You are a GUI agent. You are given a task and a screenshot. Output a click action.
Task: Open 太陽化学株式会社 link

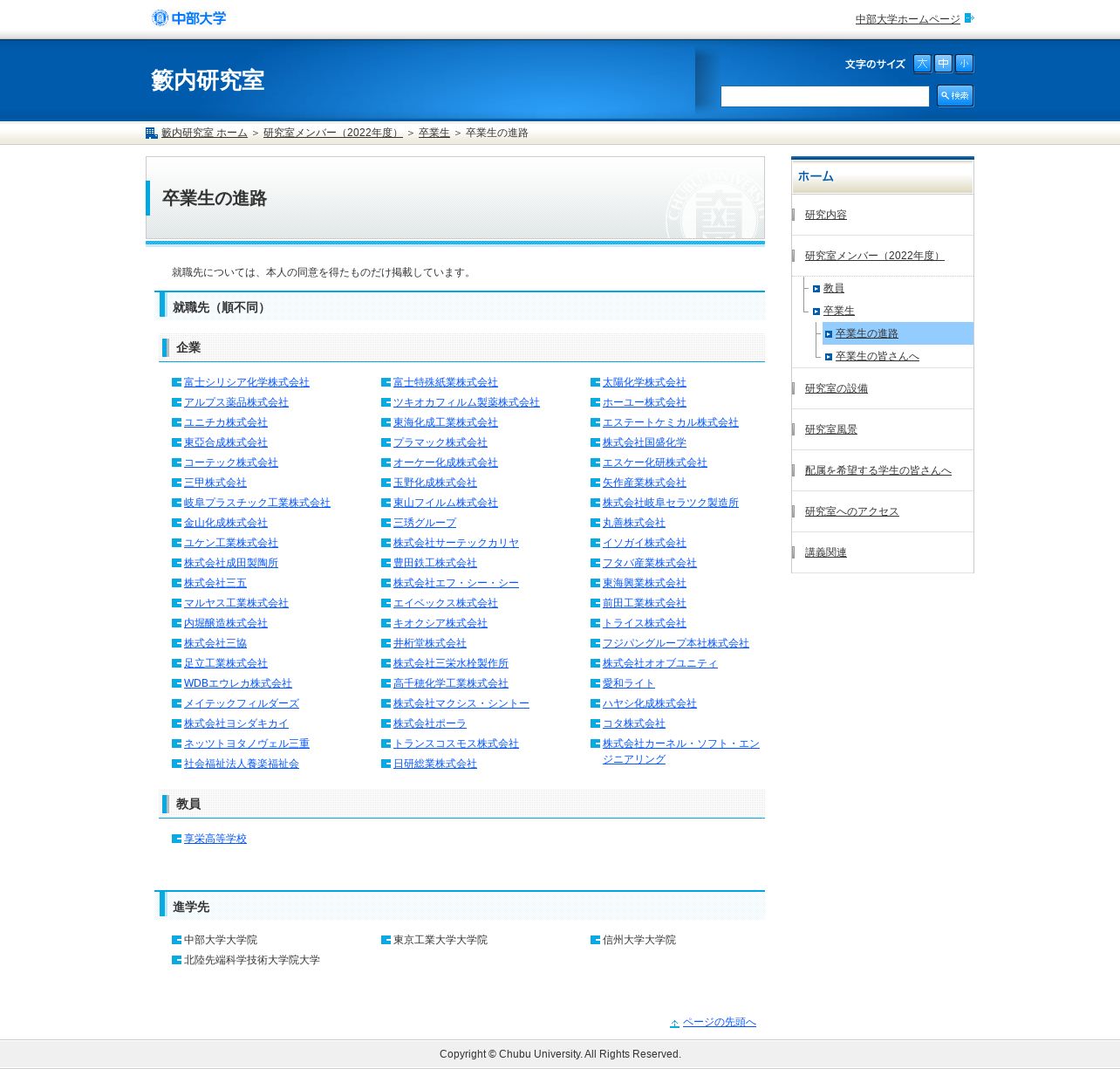(645, 382)
